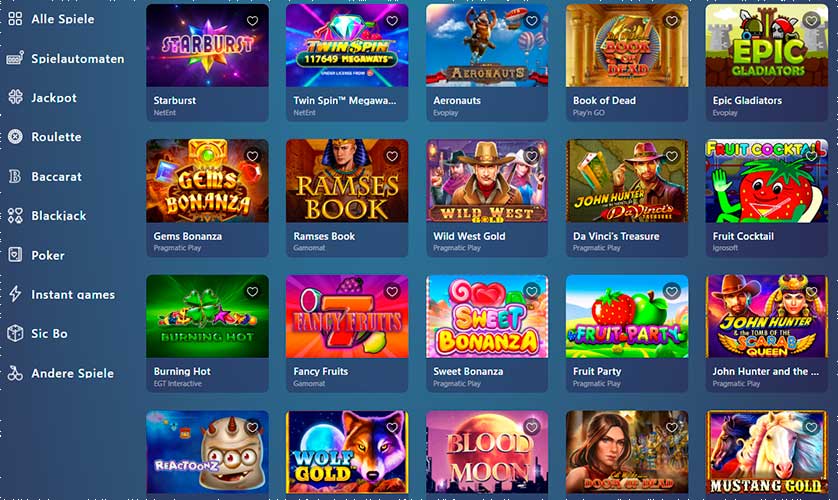Click the Alle Spiele grid icon
838x500 pixels.
point(15,19)
